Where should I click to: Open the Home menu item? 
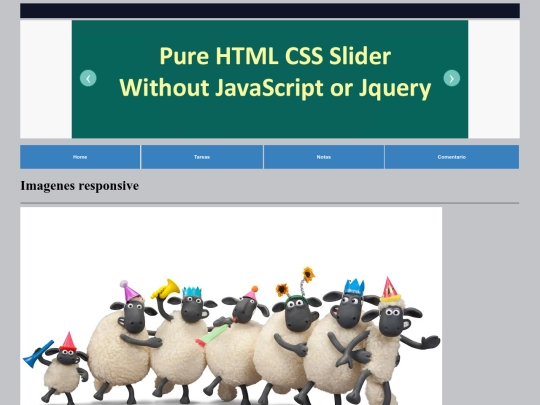[80, 157]
